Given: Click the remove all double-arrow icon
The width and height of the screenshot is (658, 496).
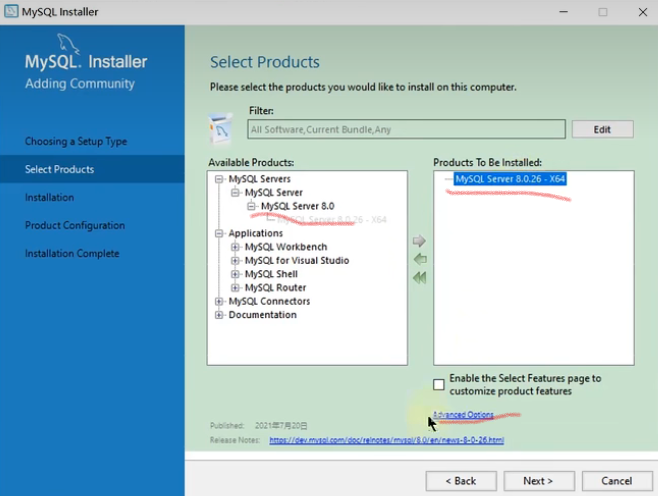Looking at the screenshot, I should (420, 278).
